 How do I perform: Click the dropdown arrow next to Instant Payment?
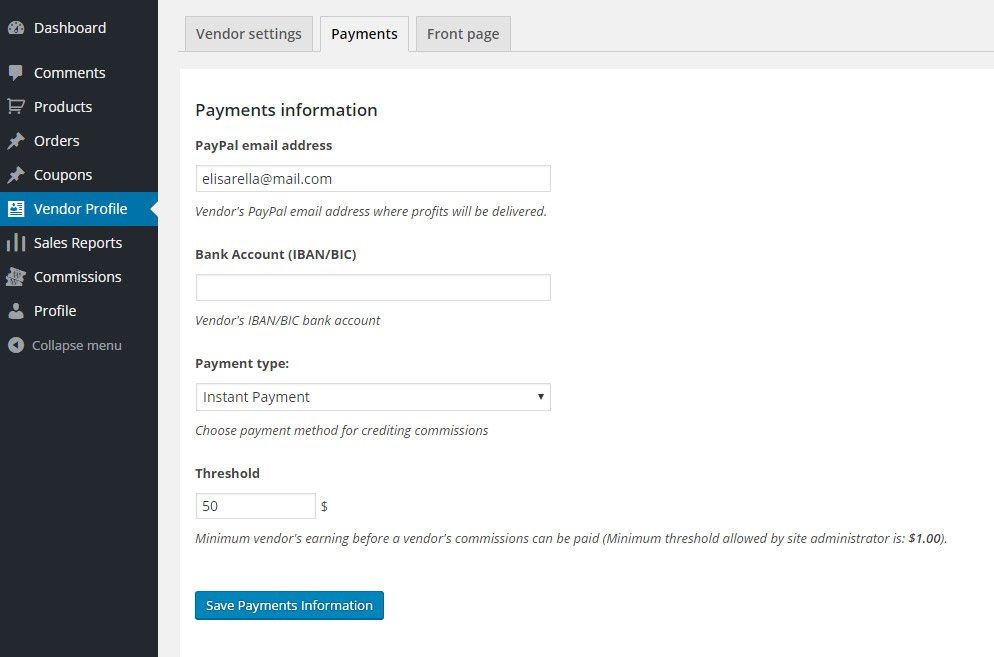540,397
